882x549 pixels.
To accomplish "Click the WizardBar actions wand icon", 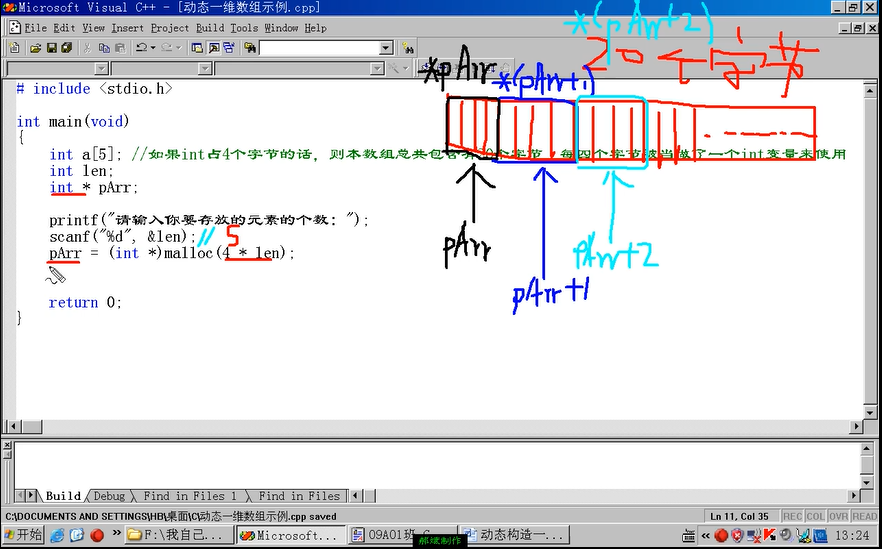I will [394, 69].
